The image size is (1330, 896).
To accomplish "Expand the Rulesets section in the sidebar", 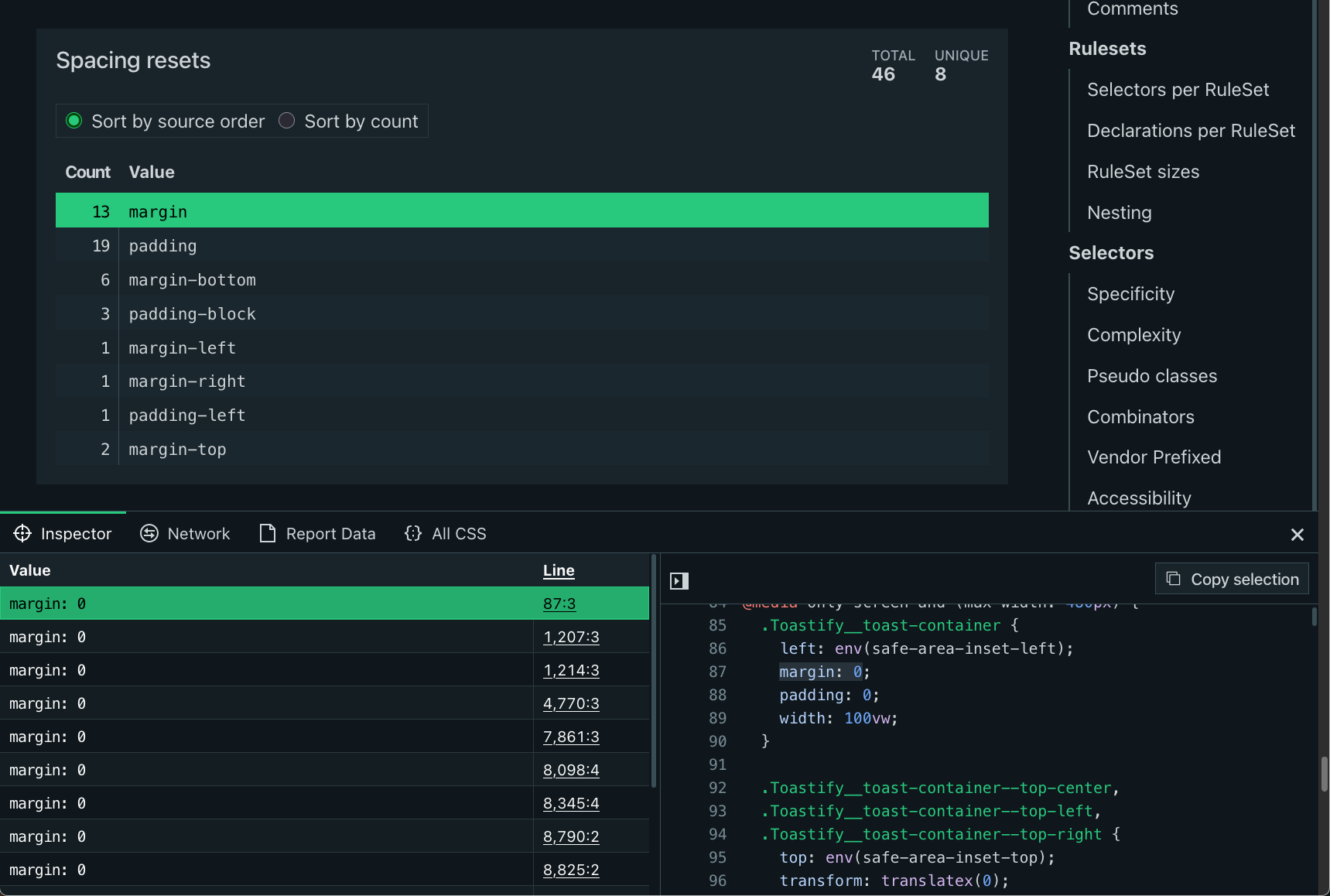I will point(1106,48).
